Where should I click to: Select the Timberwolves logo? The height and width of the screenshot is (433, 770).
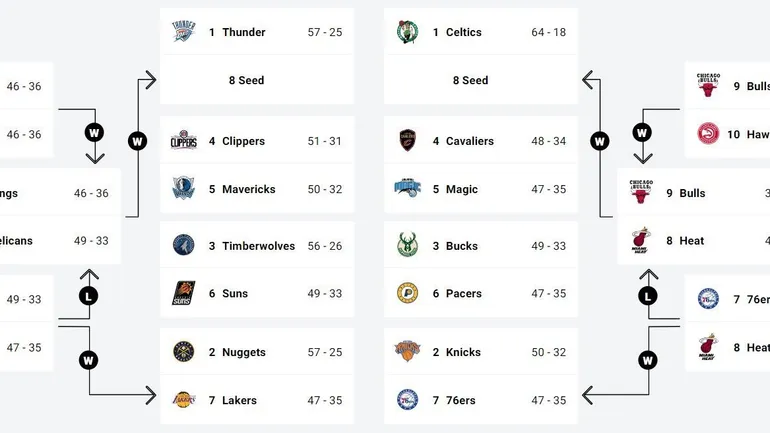click(184, 245)
